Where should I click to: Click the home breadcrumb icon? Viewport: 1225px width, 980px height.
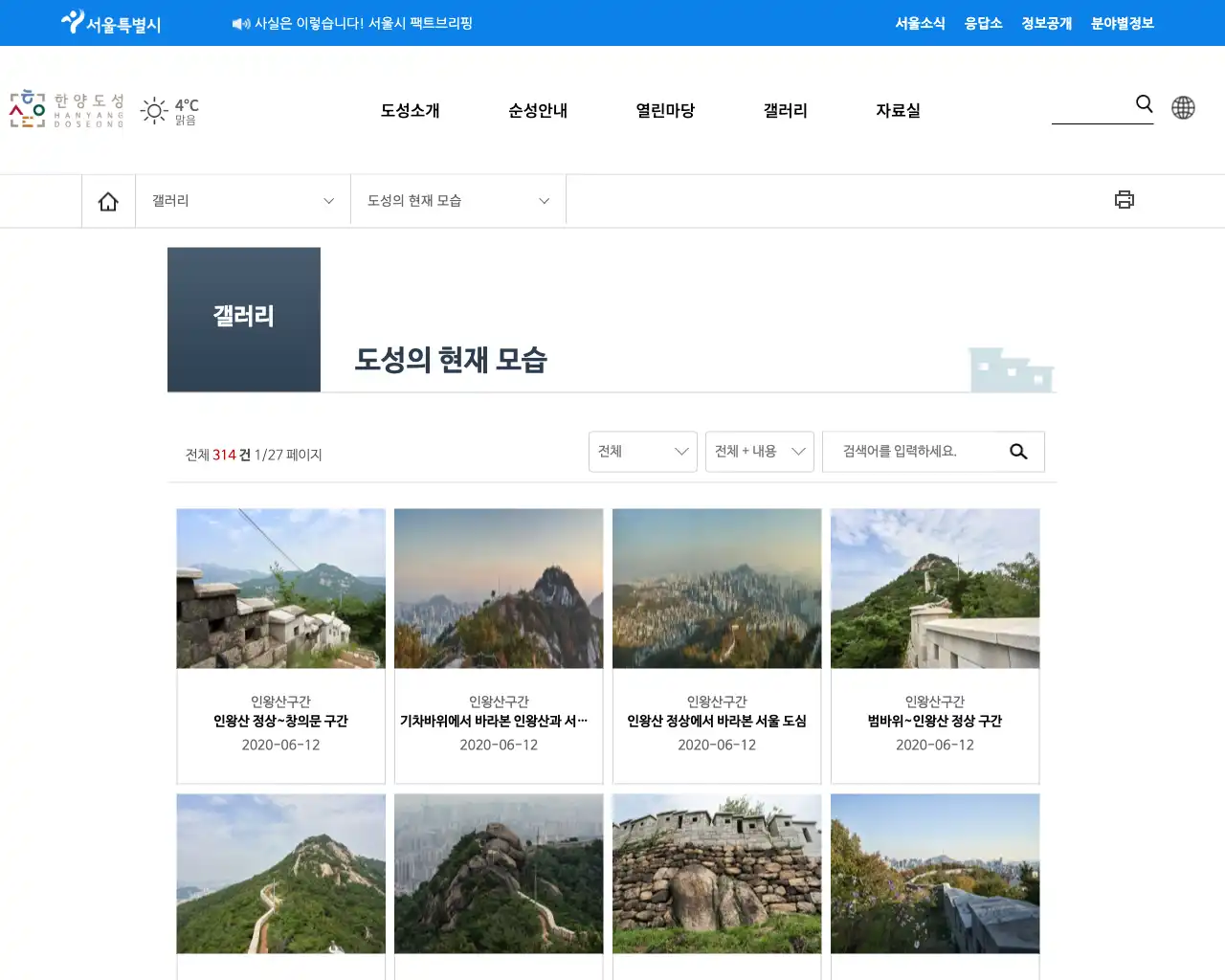click(x=108, y=200)
